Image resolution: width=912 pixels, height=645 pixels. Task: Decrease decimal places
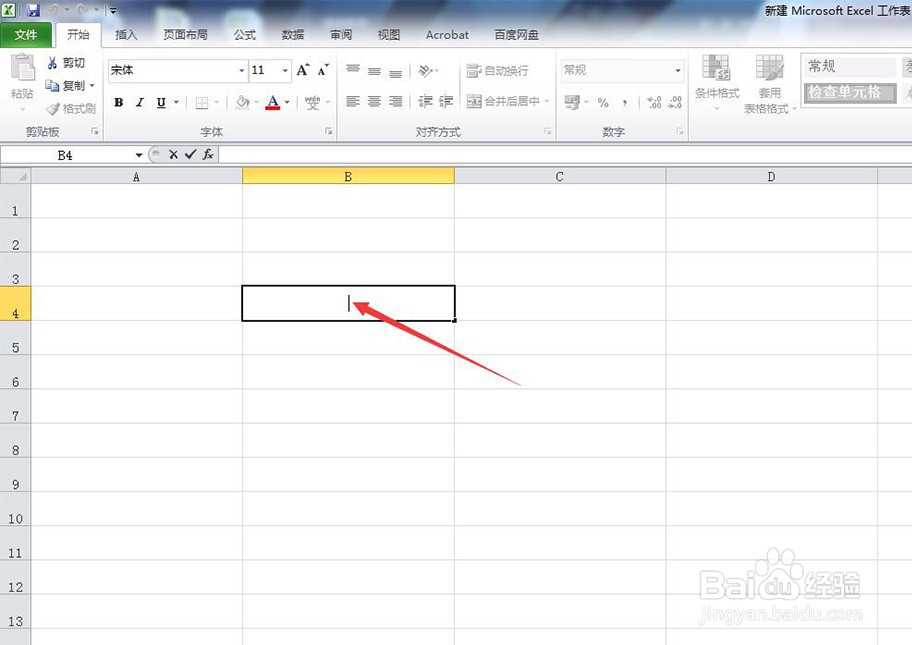[x=675, y=103]
